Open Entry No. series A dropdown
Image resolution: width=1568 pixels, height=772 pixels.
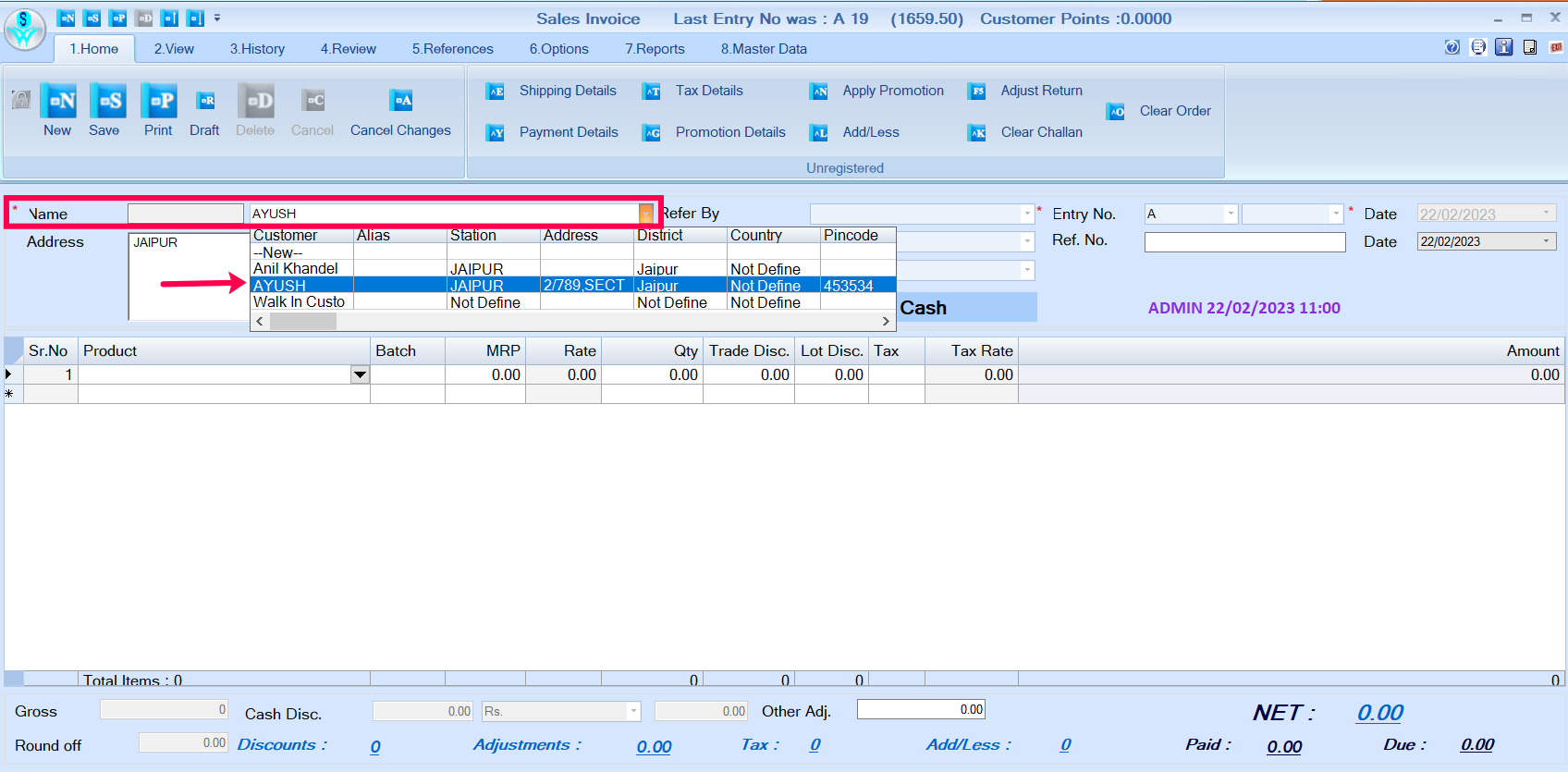tap(1231, 214)
